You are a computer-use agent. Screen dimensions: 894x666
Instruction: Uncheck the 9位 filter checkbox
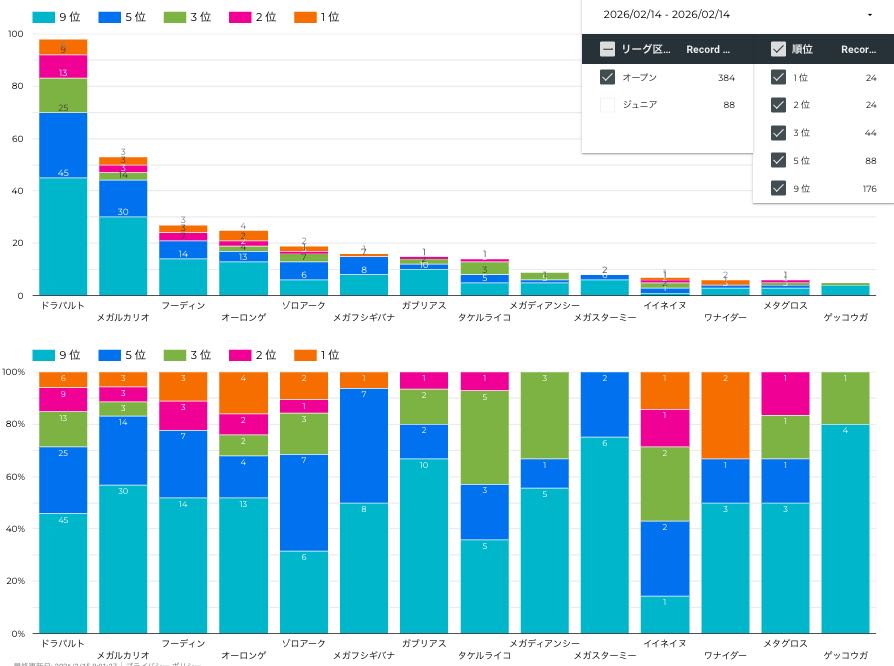778,189
